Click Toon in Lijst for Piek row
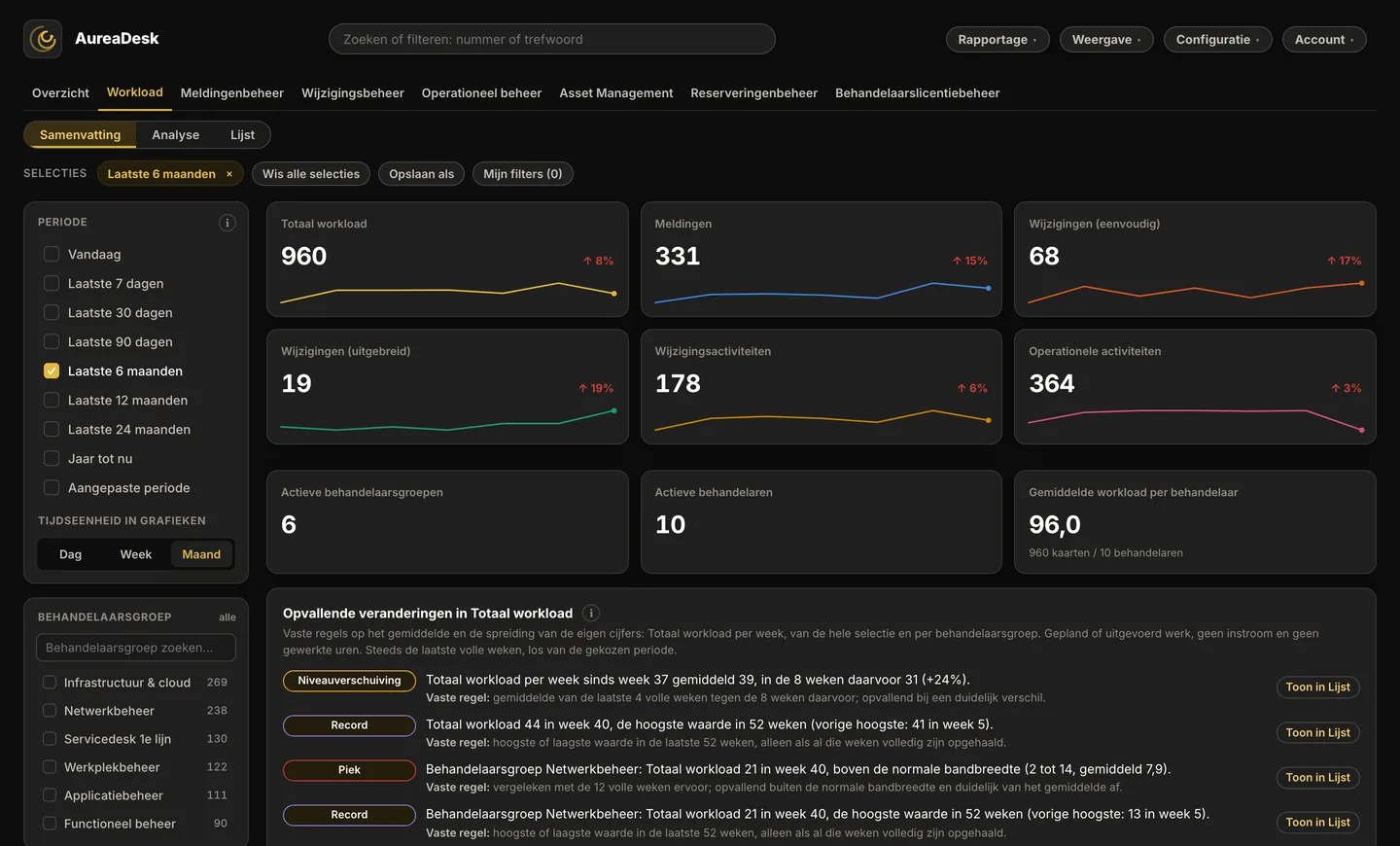The image size is (1400, 846). coord(1317,778)
